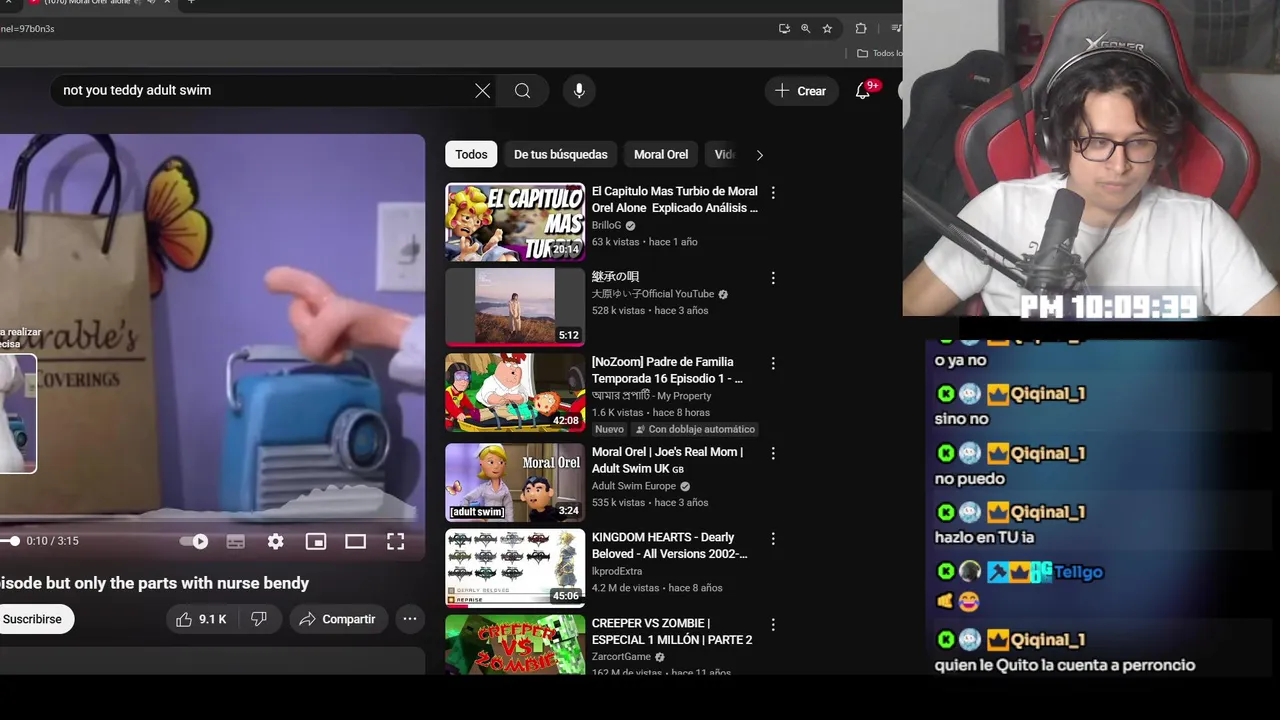This screenshot has height=720, width=1280.
Task: Click the search magnifier button
Action: pos(522,91)
